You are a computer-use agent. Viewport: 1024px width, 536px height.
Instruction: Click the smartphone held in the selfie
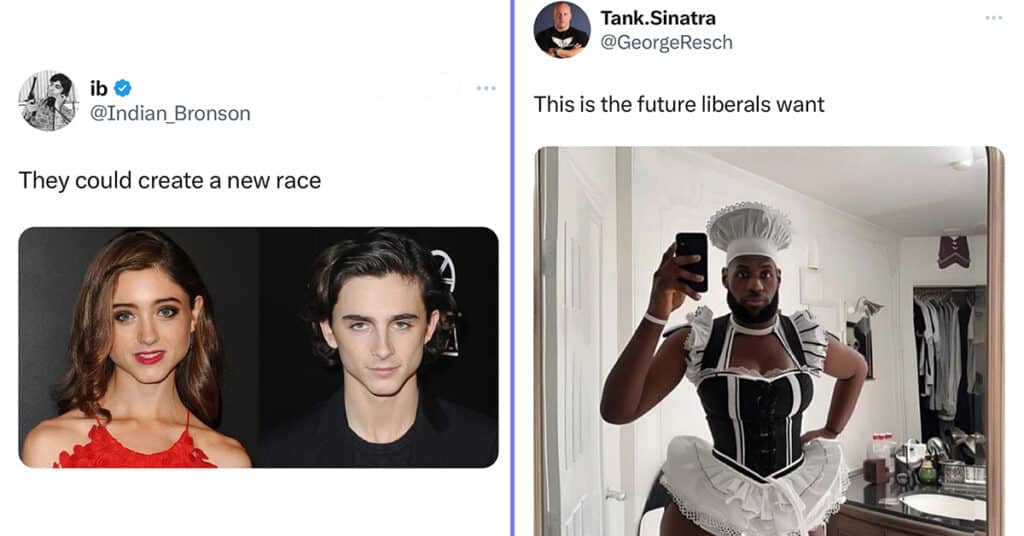[x=692, y=261]
